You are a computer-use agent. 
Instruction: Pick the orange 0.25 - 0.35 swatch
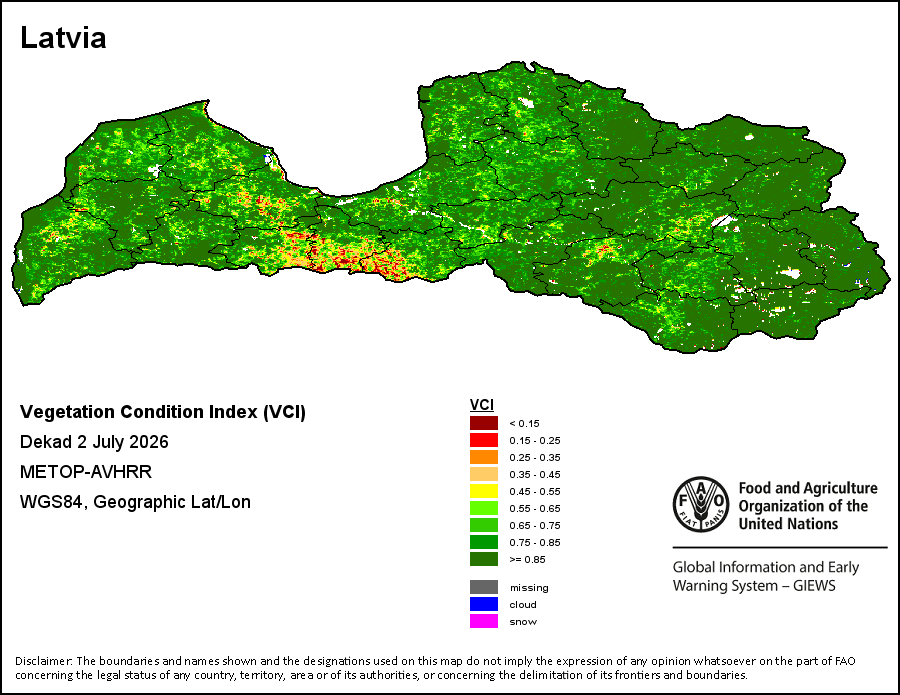pyautogui.click(x=484, y=457)
